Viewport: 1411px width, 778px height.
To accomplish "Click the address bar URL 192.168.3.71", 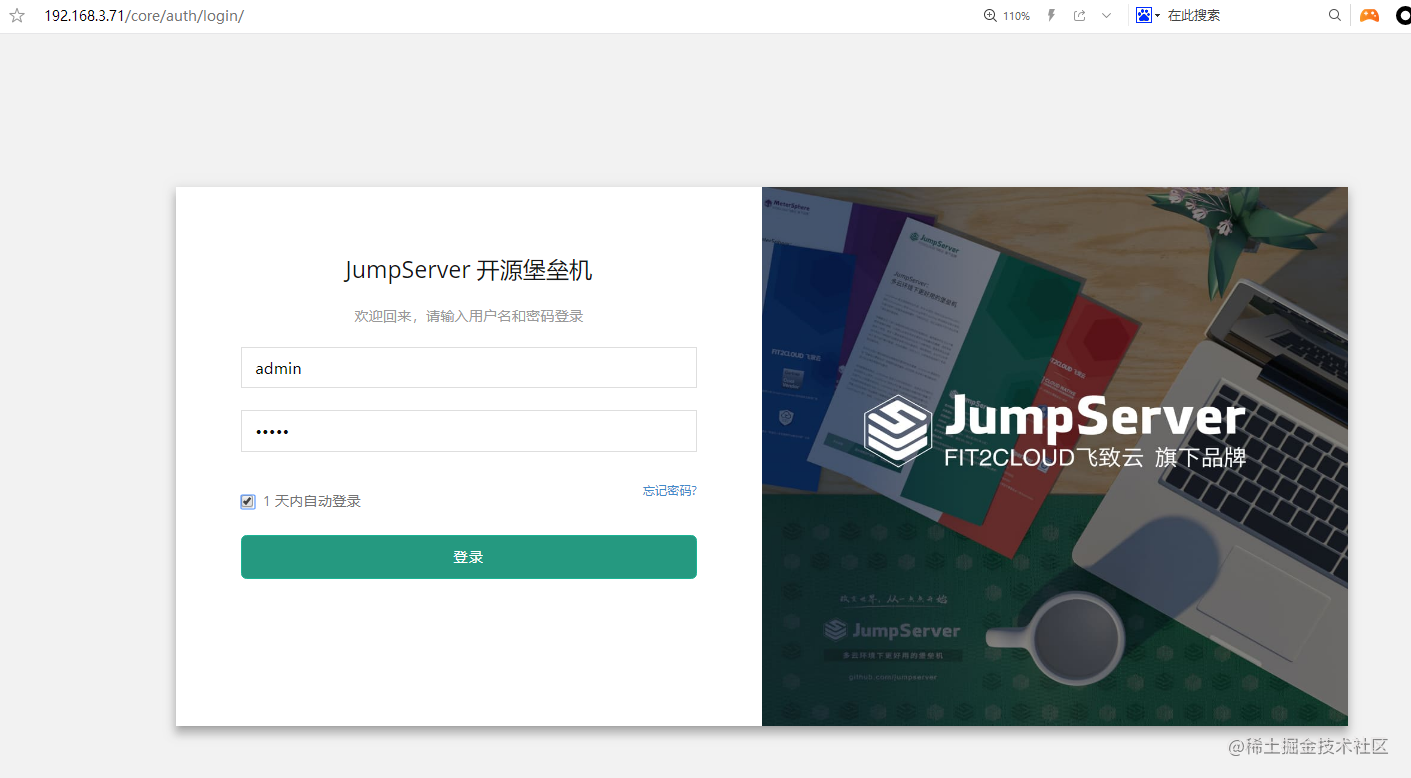I will coord(144,16).
